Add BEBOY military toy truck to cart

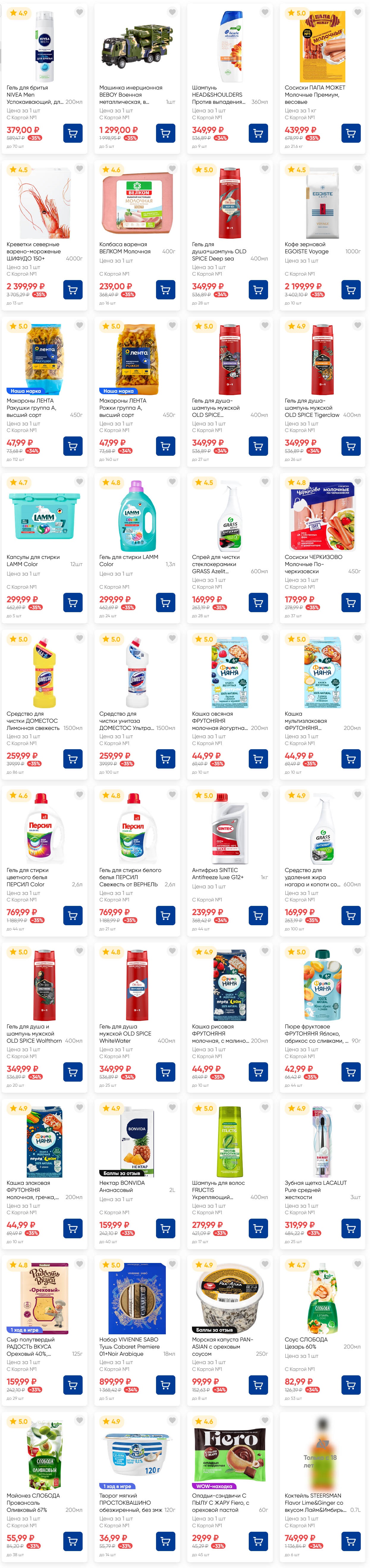tap(166, 133)
